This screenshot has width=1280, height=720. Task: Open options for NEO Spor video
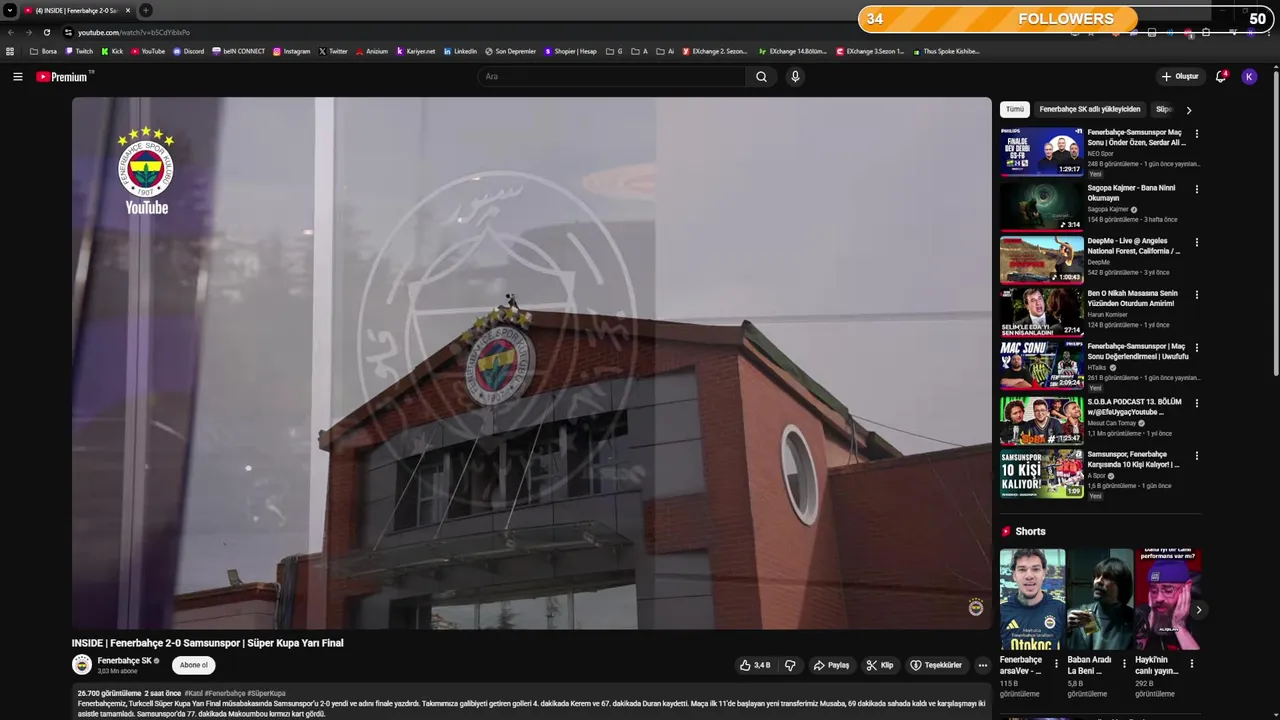pyautogui.click(x=1196, y=134)
